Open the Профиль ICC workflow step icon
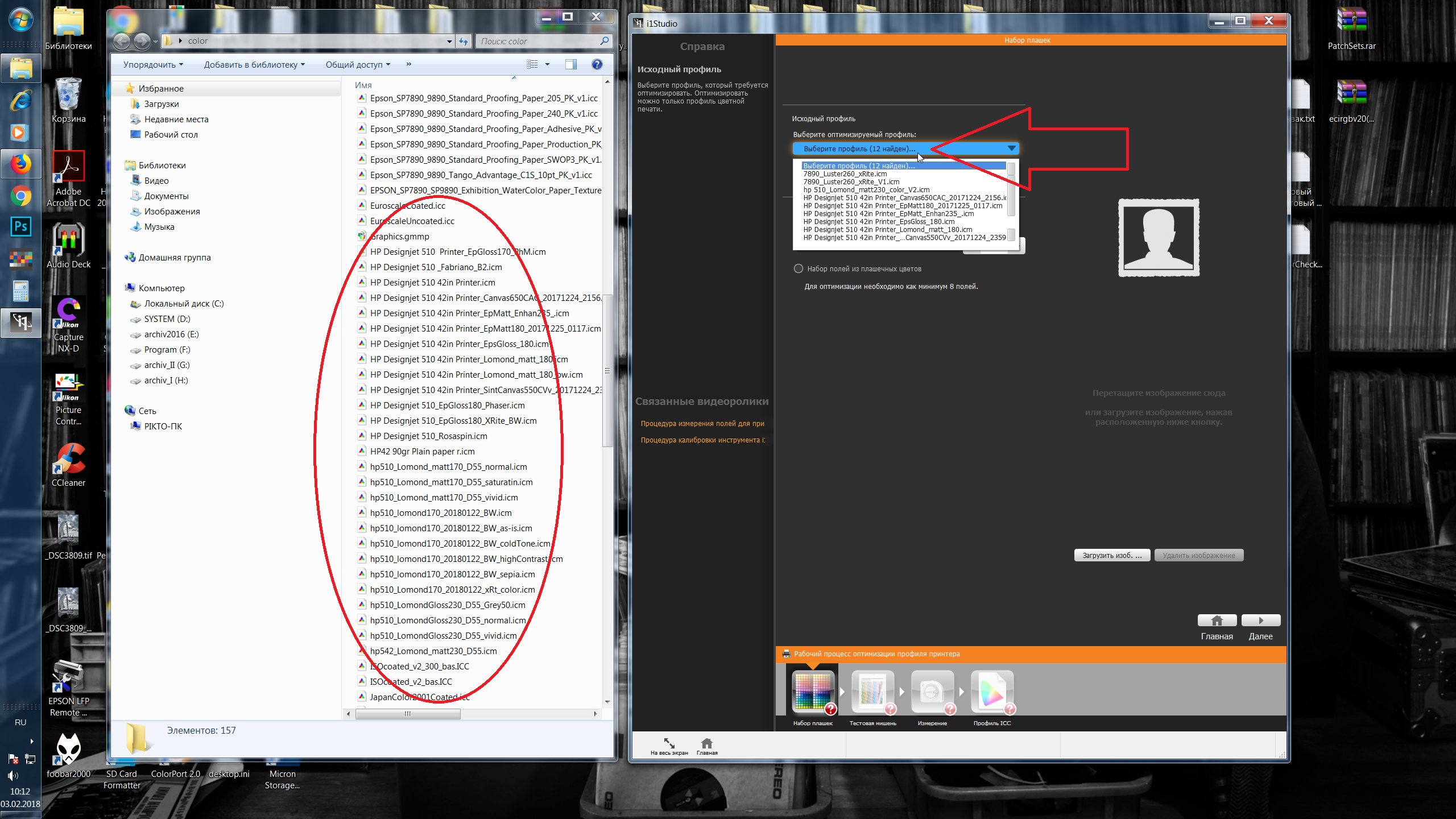Viewport: 1456px width, 819px height. (x=992, y=691)
